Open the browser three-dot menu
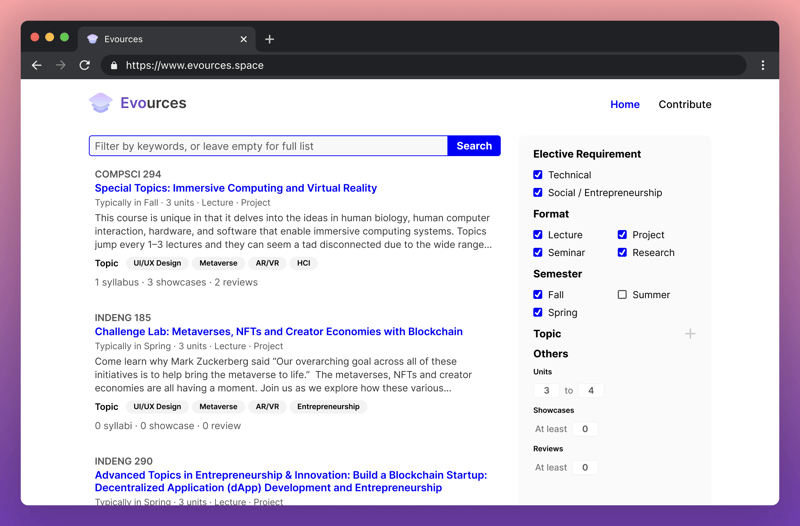 coord(762,65)
